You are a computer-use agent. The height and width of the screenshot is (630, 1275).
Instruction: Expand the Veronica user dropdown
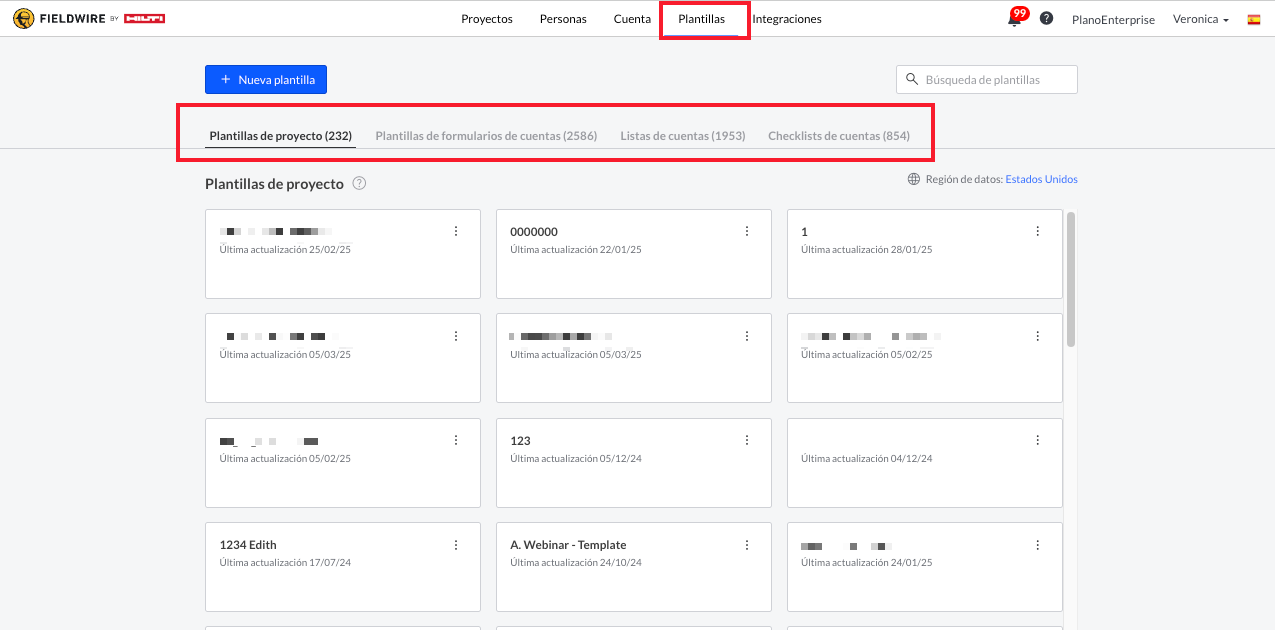(x=1200, y=19)
